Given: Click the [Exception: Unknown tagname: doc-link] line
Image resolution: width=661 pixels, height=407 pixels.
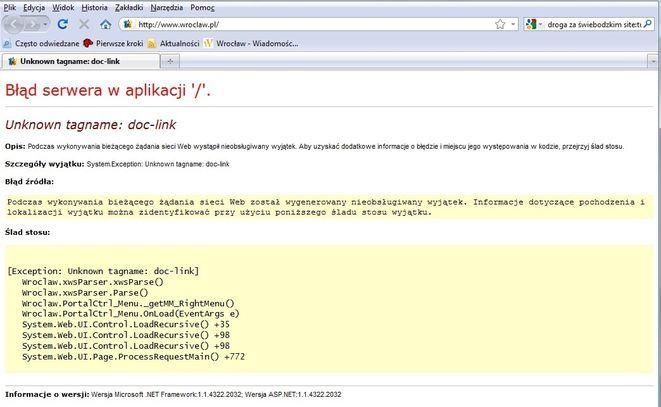Looking at the screenshot, I should coord(103,271).
